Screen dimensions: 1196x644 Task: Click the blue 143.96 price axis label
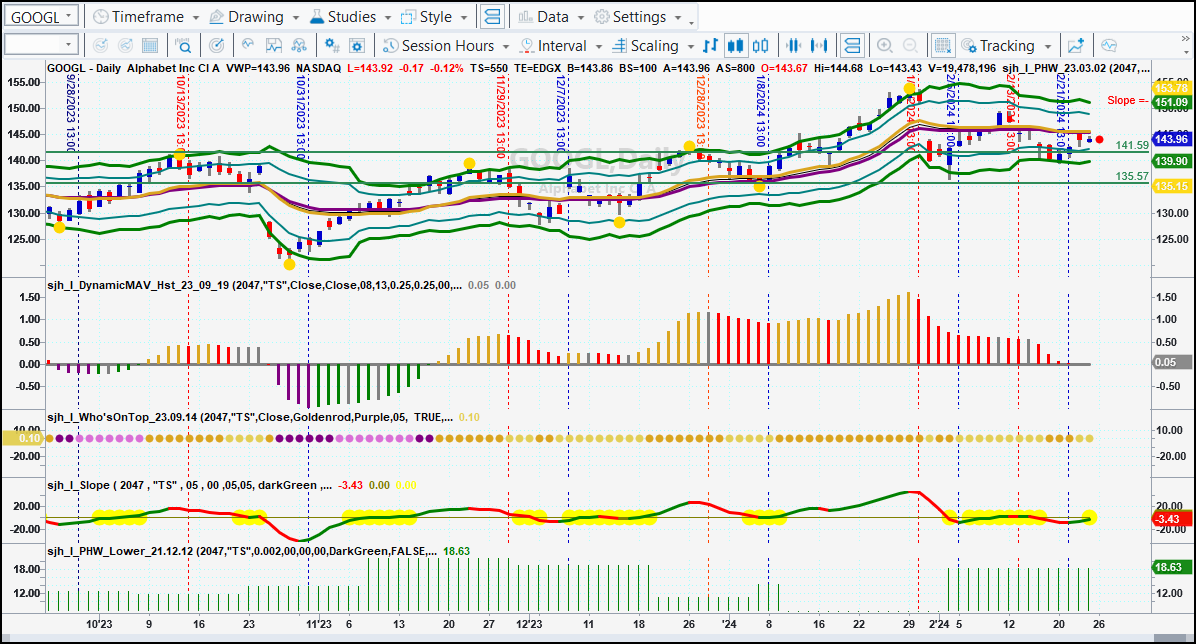tap(1172, 139)
